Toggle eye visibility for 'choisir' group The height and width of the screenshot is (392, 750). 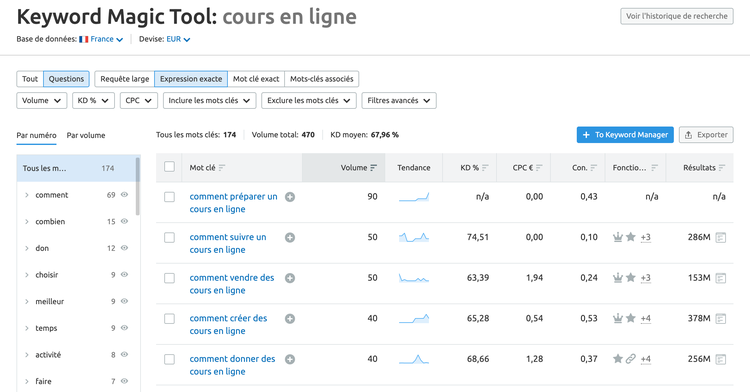(124, 275)
